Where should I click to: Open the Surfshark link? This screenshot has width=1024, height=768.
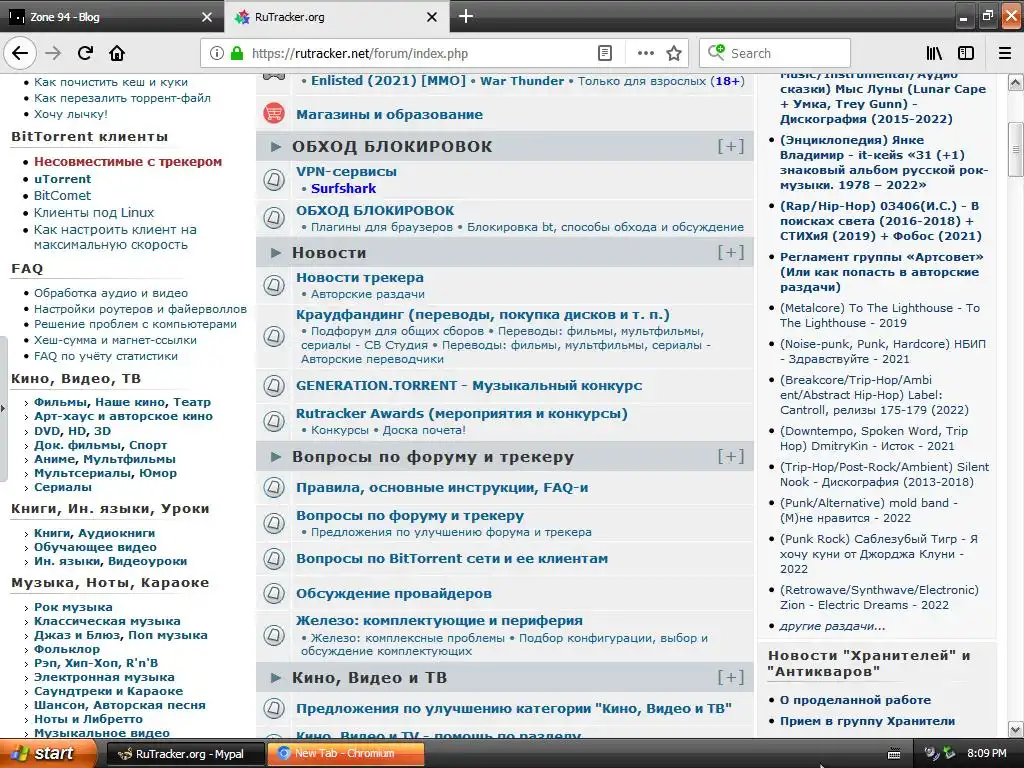pyautogui.click(x=344, y=188)
